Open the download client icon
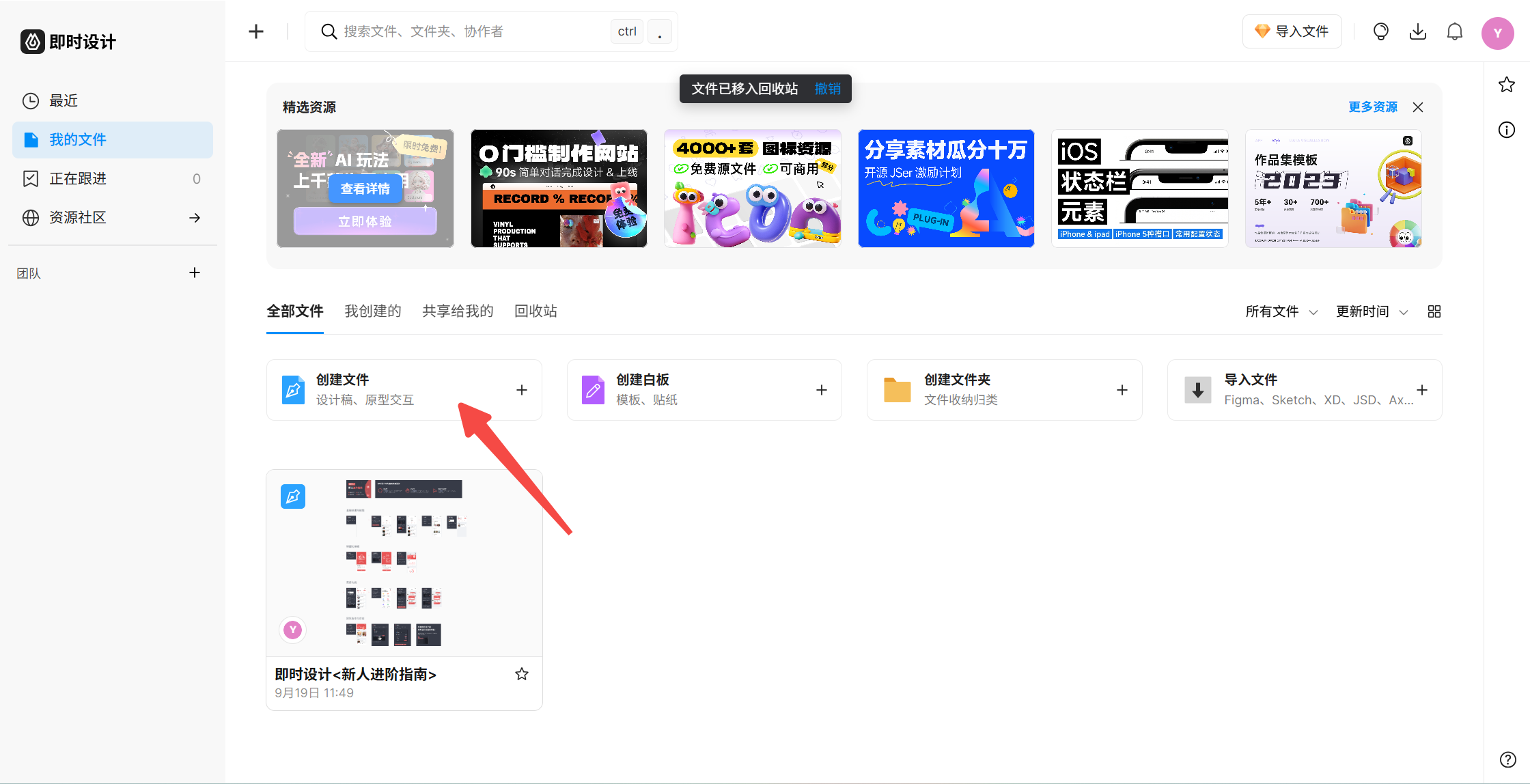This screenshot has width=1530, height=784. click(x=1418, y=31)
